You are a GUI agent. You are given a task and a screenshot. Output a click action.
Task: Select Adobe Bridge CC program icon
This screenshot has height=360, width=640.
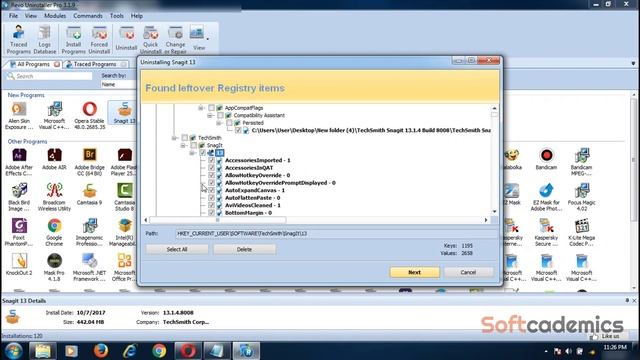click(89, 162)
